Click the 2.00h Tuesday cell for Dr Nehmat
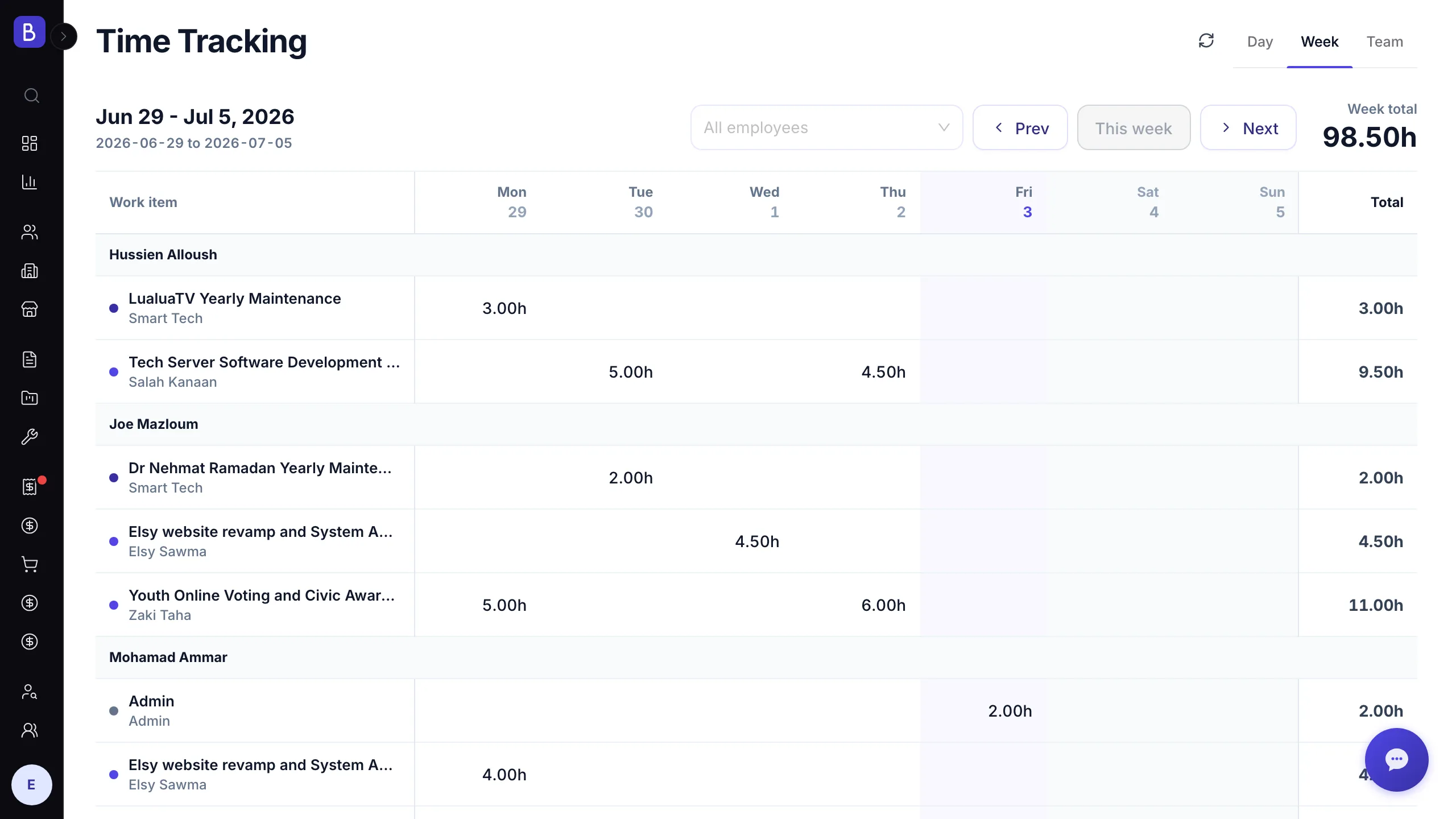 coord(630,478)
